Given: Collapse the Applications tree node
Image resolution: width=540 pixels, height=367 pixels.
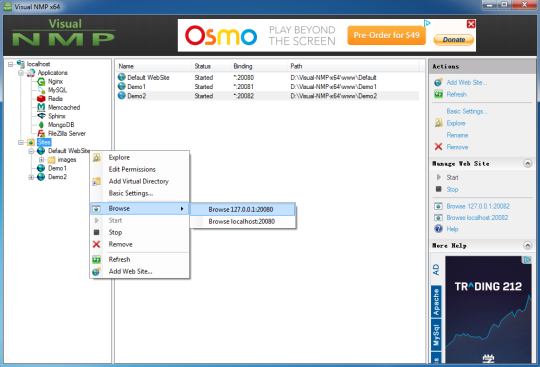Looking at the screenshot, I should tap(21, 73).
